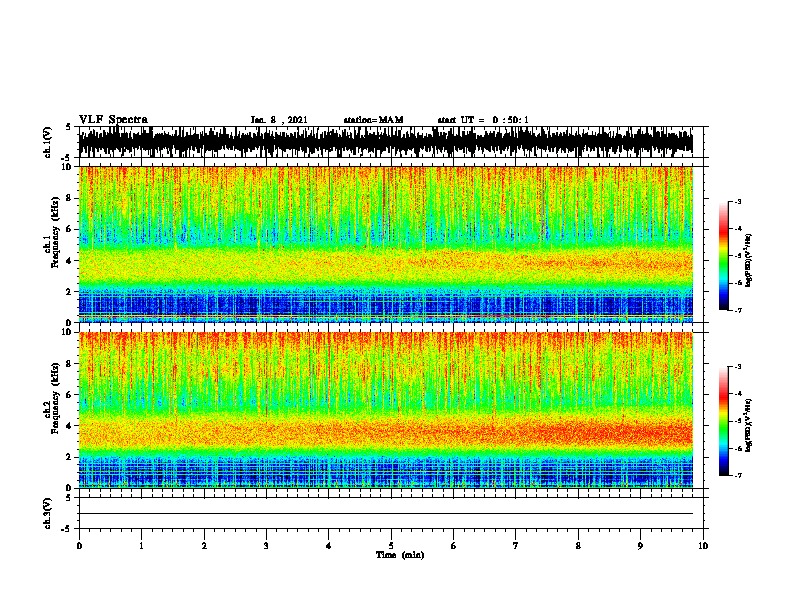Viewport: 792px width, 612px height.
Task: Click the "-3" label on ch.1 colorbar
Action: (737, 202)
